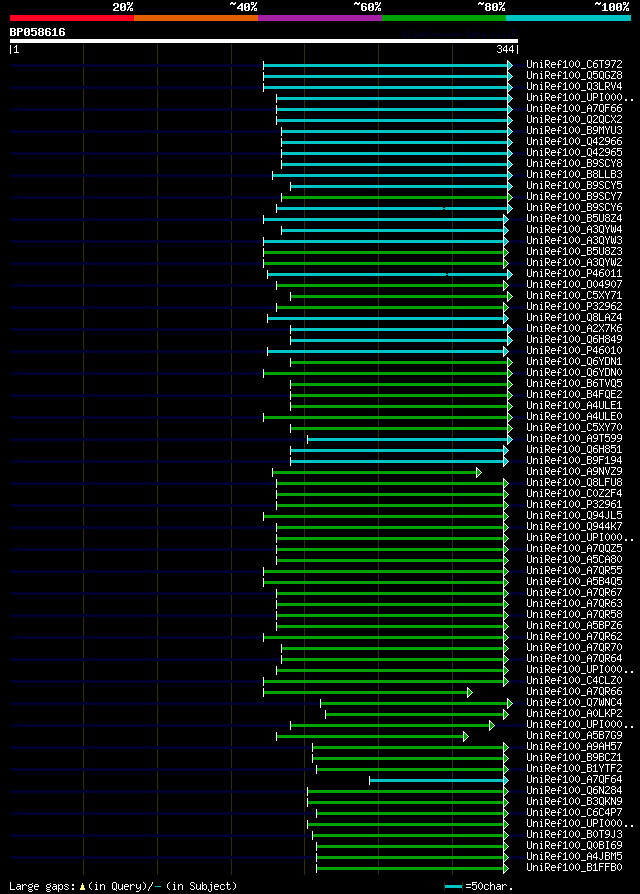Click the UniRef100_A7QF64 label
640x894 pixels.
[574, 779]
